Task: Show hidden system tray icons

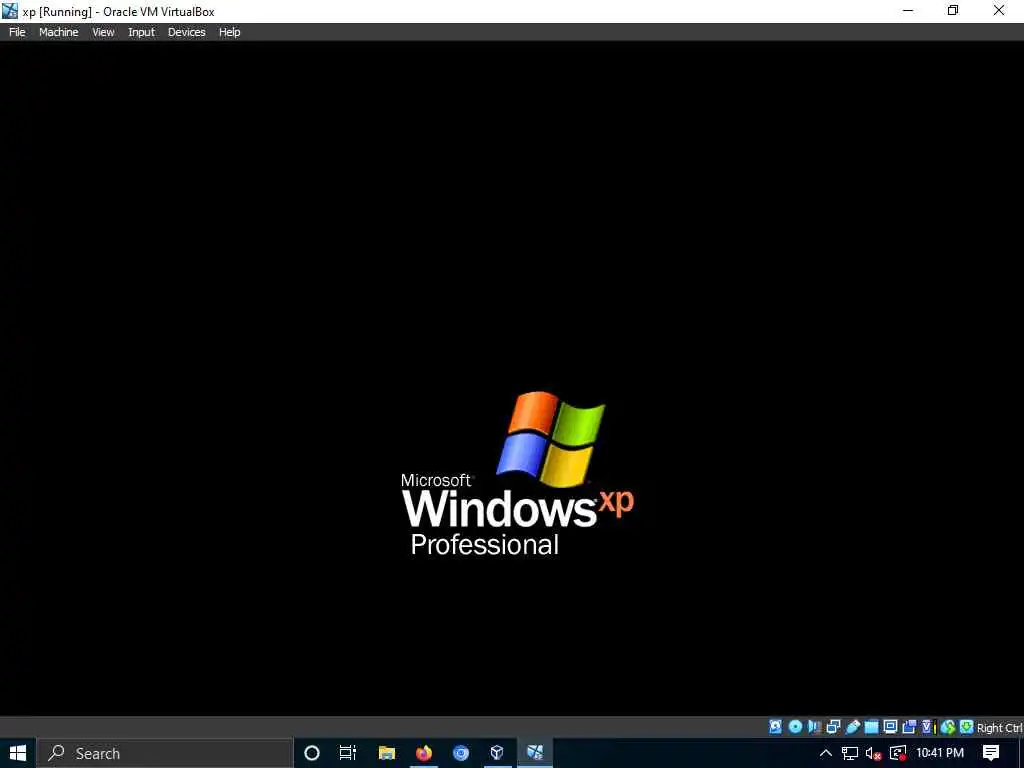Action: [x=825, y=753]
